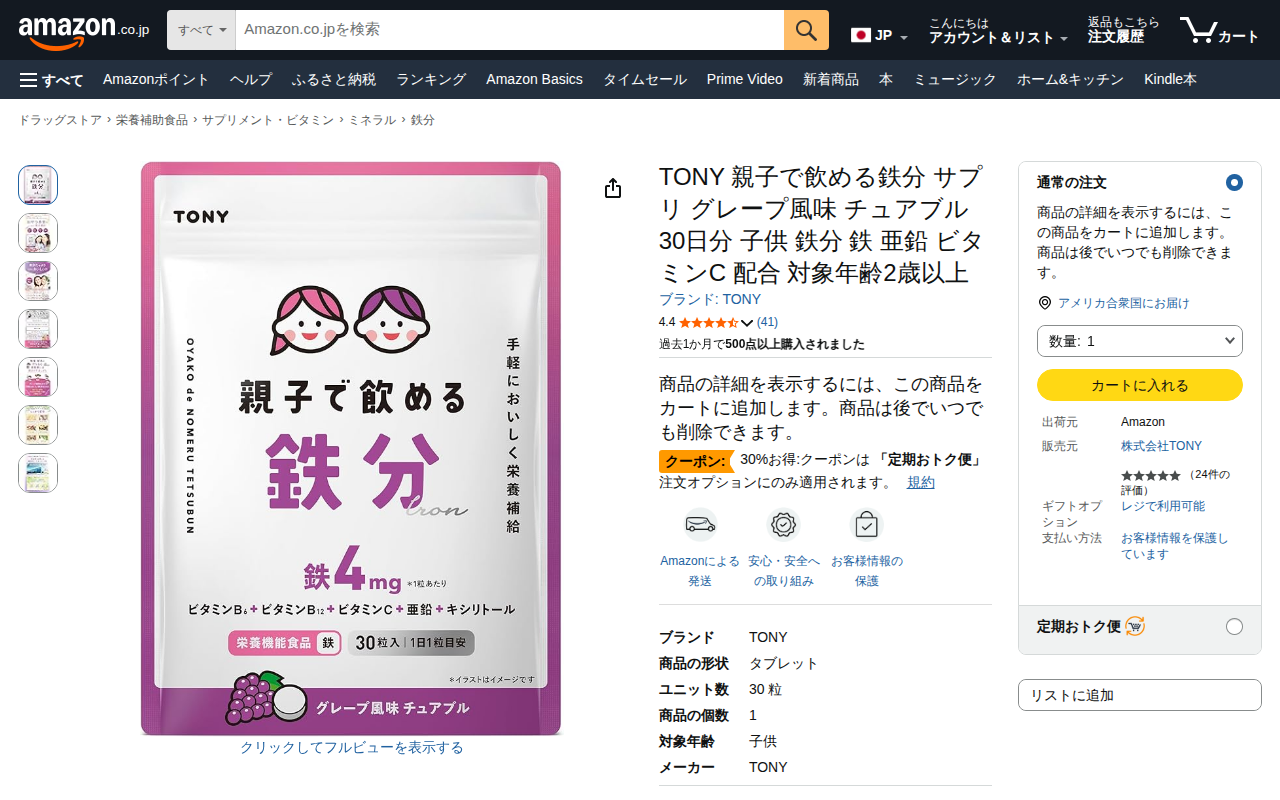Image resolution: width=1280 pixels, height=800 pixels.
Task: Open ヘルプ in navigation bar
Action: [x=250, y=80]
